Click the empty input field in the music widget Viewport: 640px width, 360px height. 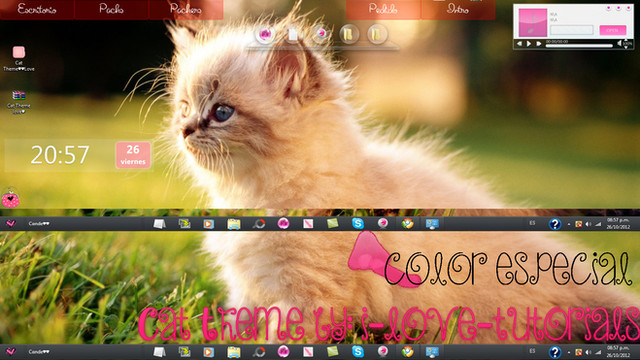(x=571, y=30)
